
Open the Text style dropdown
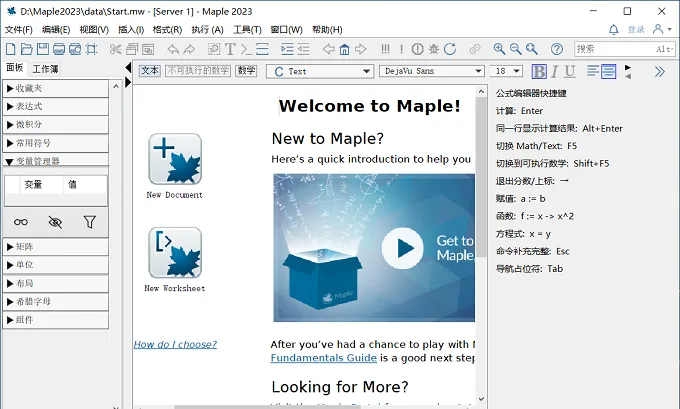[320, 71]
